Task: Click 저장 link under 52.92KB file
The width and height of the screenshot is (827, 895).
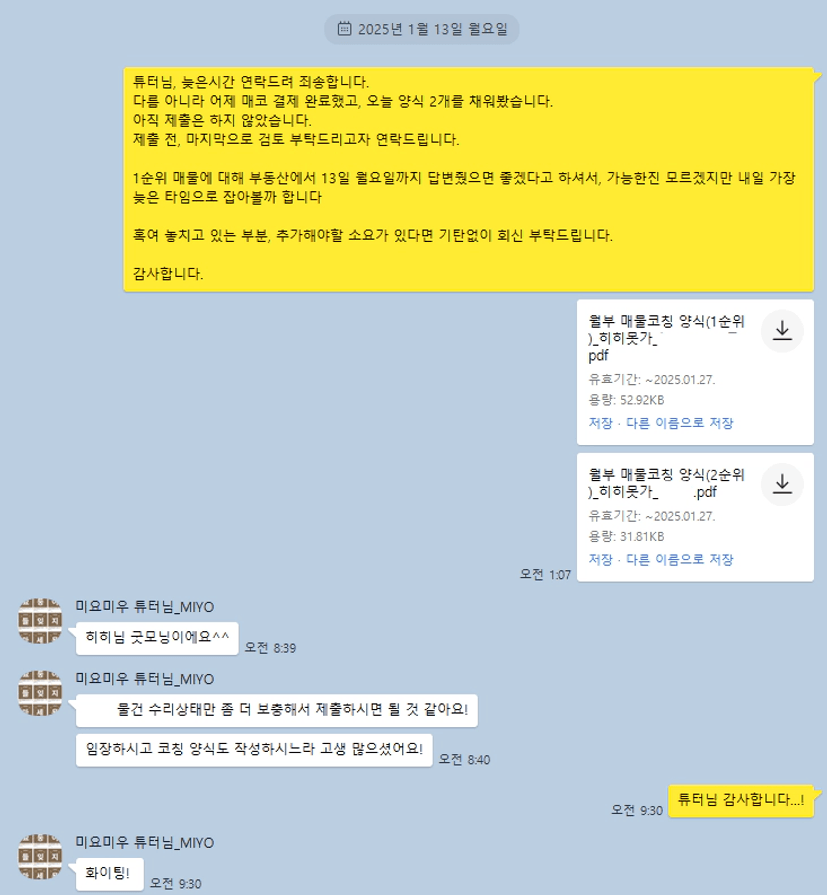Action: [x=600, y=423]
